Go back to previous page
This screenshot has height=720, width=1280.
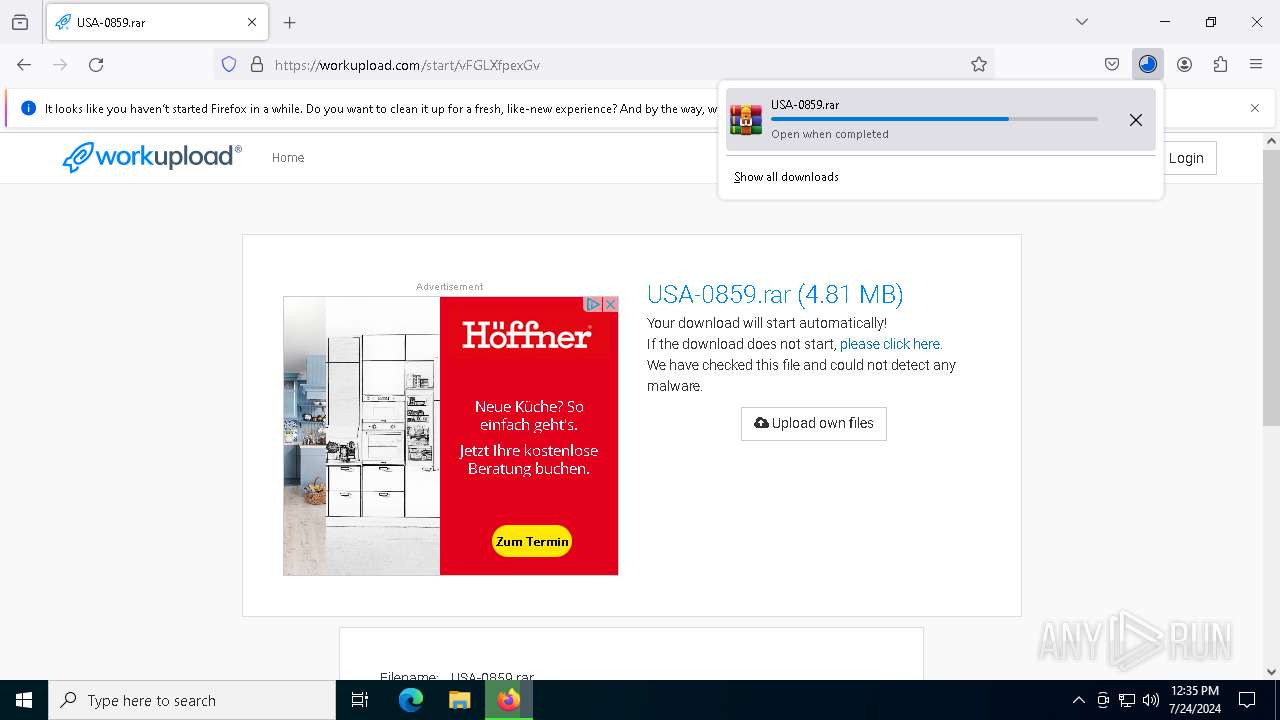point(24,64)
